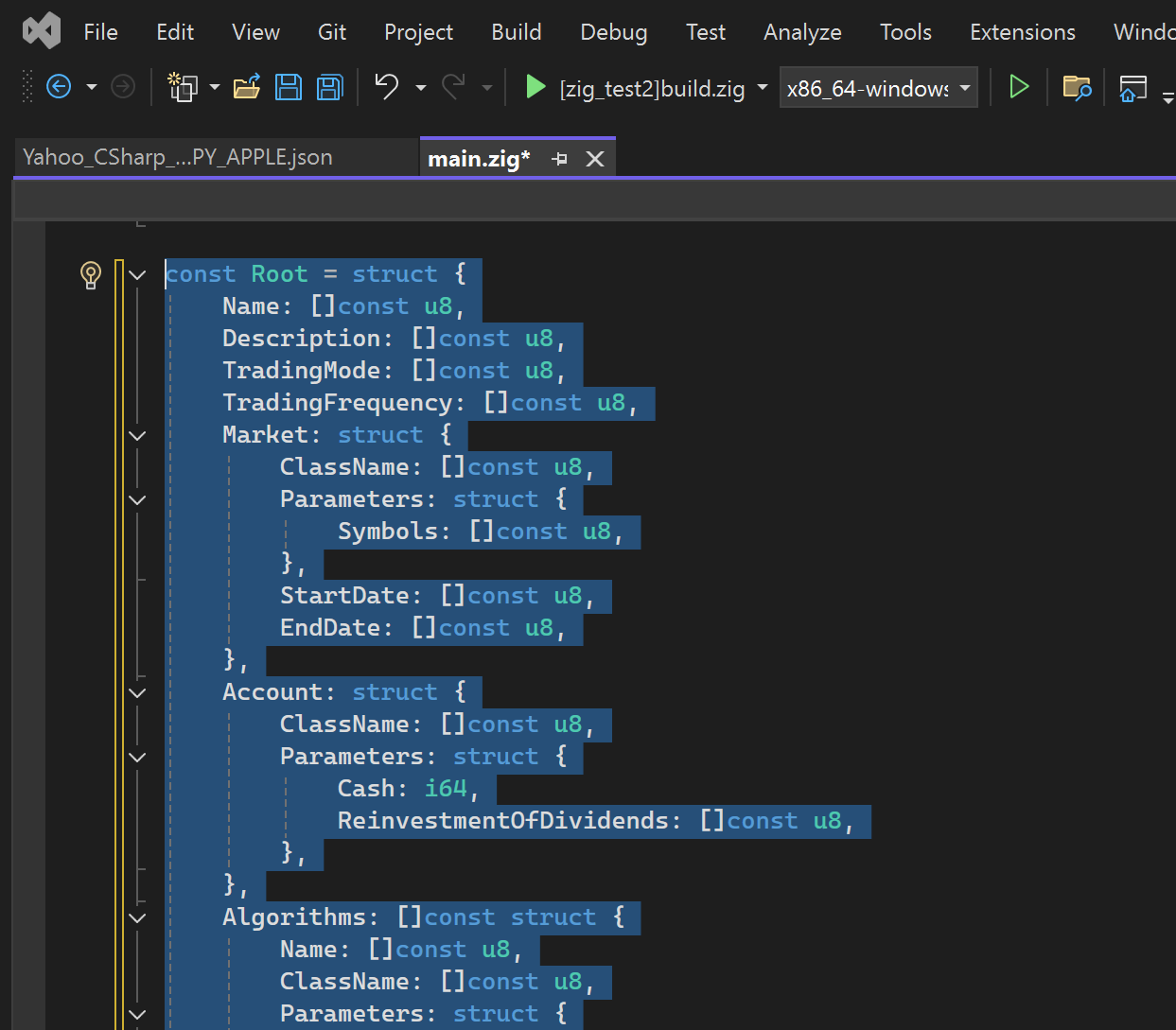Click the Undo arrow icon
1176x1030 pixels.
click(x=386, y=86)
